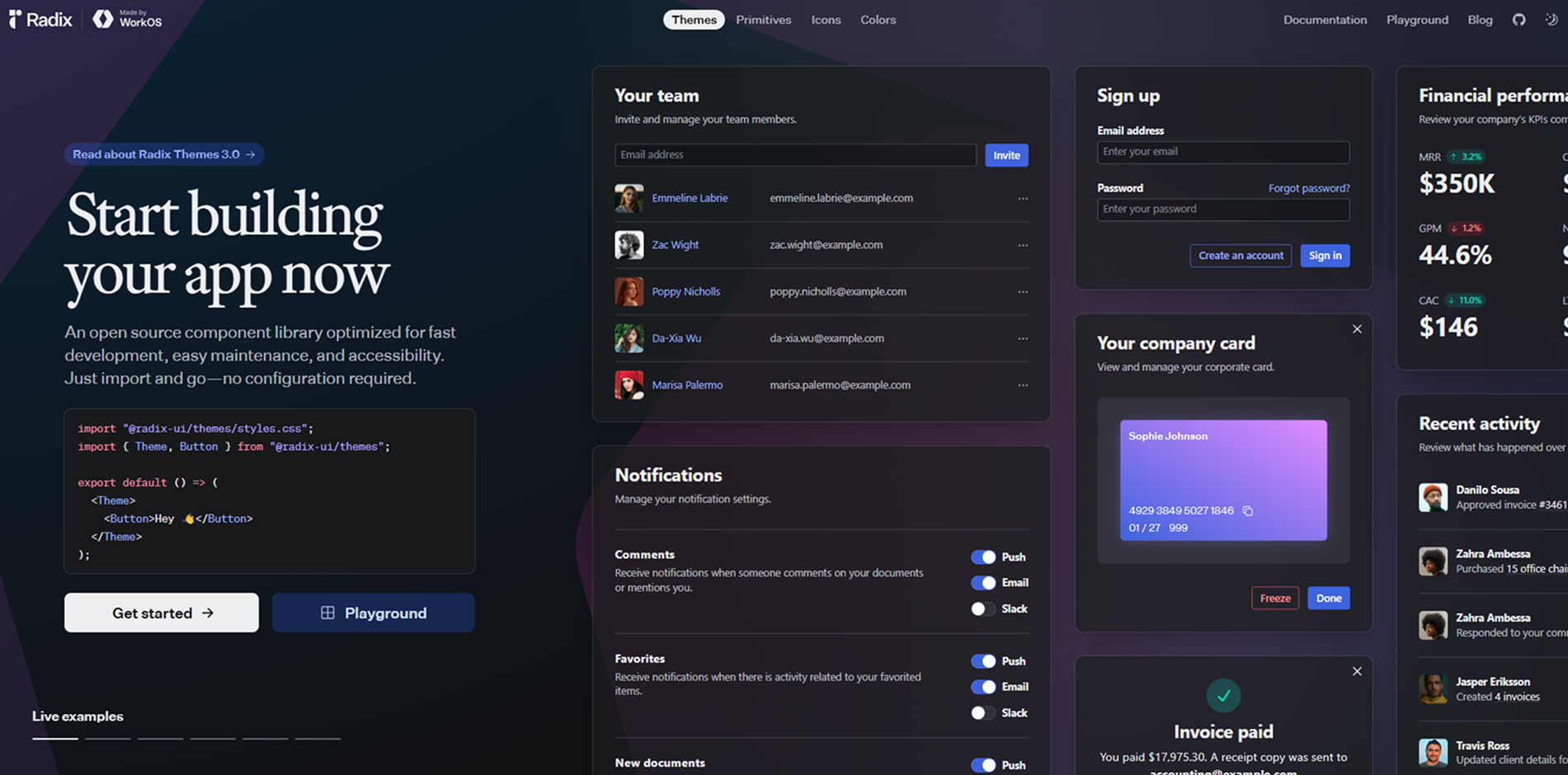
Task: Click Poppy Nicholls' avatar
Action: click(x=629, y=292)
